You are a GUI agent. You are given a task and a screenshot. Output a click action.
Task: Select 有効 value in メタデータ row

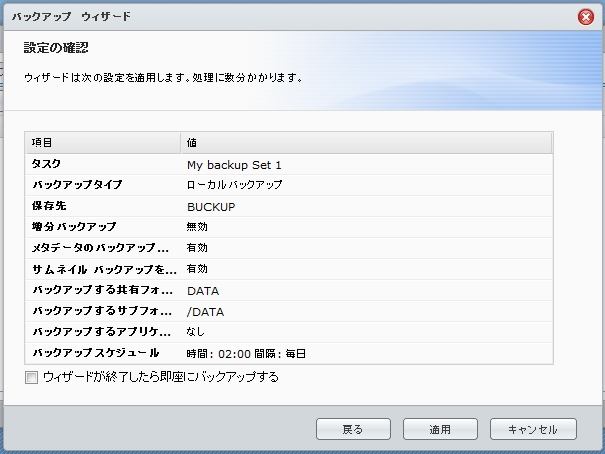(197, 248)
